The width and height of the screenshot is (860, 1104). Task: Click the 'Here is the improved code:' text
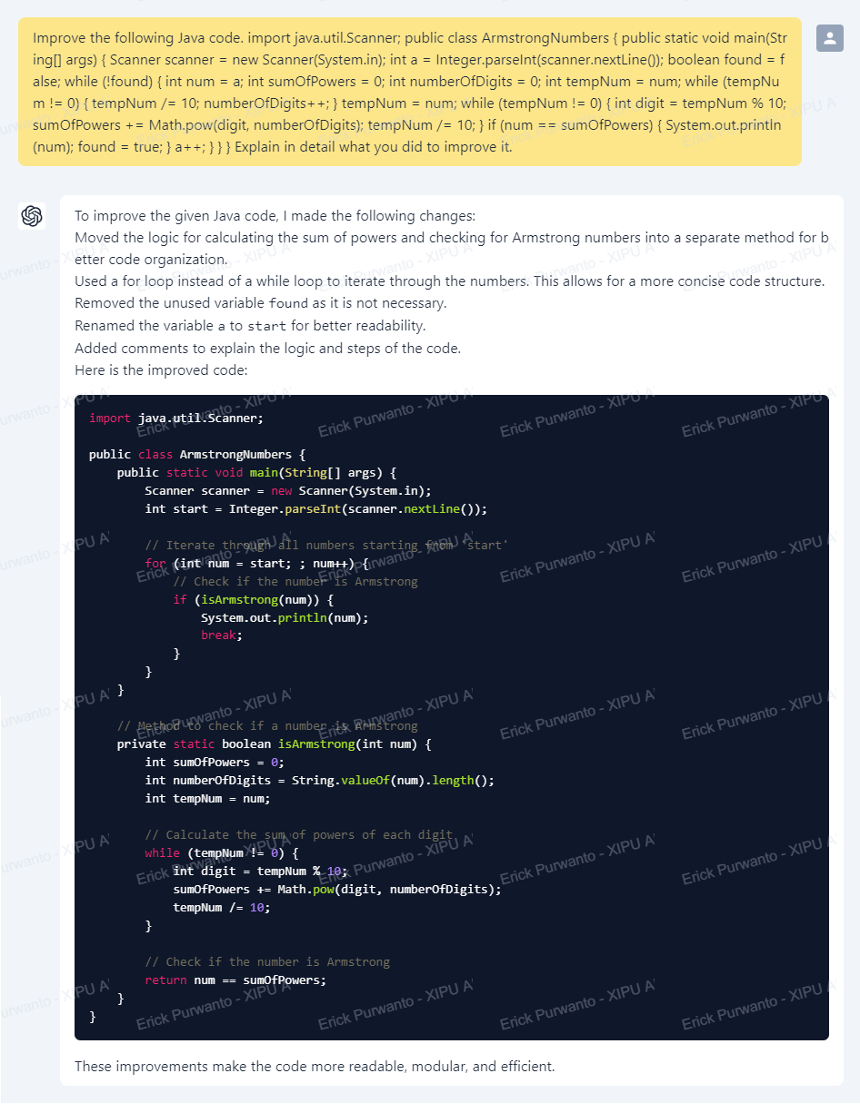[161, 370]
